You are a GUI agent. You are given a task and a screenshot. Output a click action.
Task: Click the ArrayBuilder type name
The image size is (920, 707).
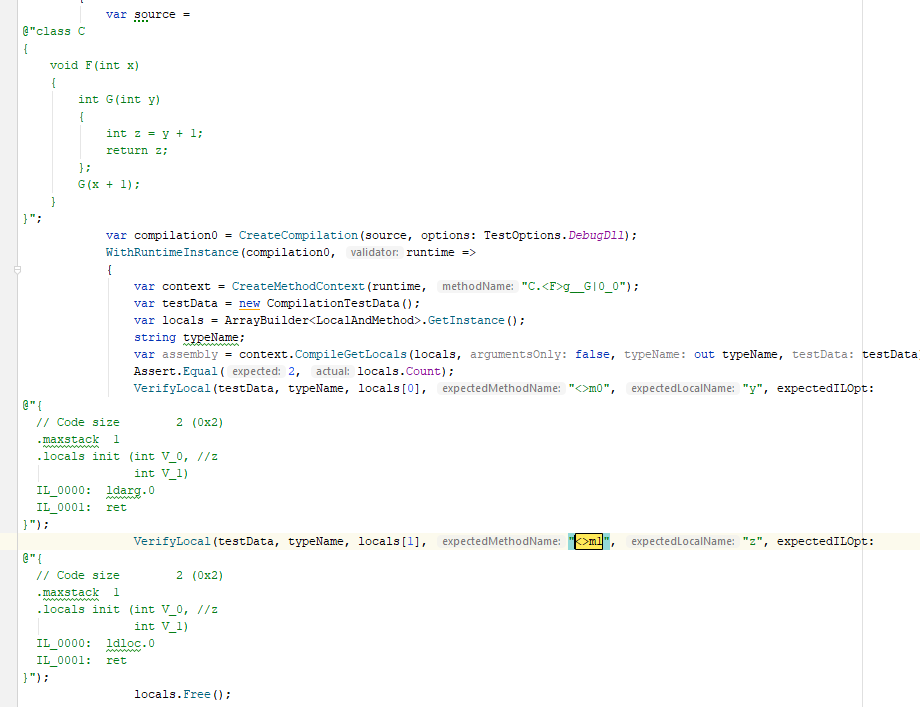[266, 320]
